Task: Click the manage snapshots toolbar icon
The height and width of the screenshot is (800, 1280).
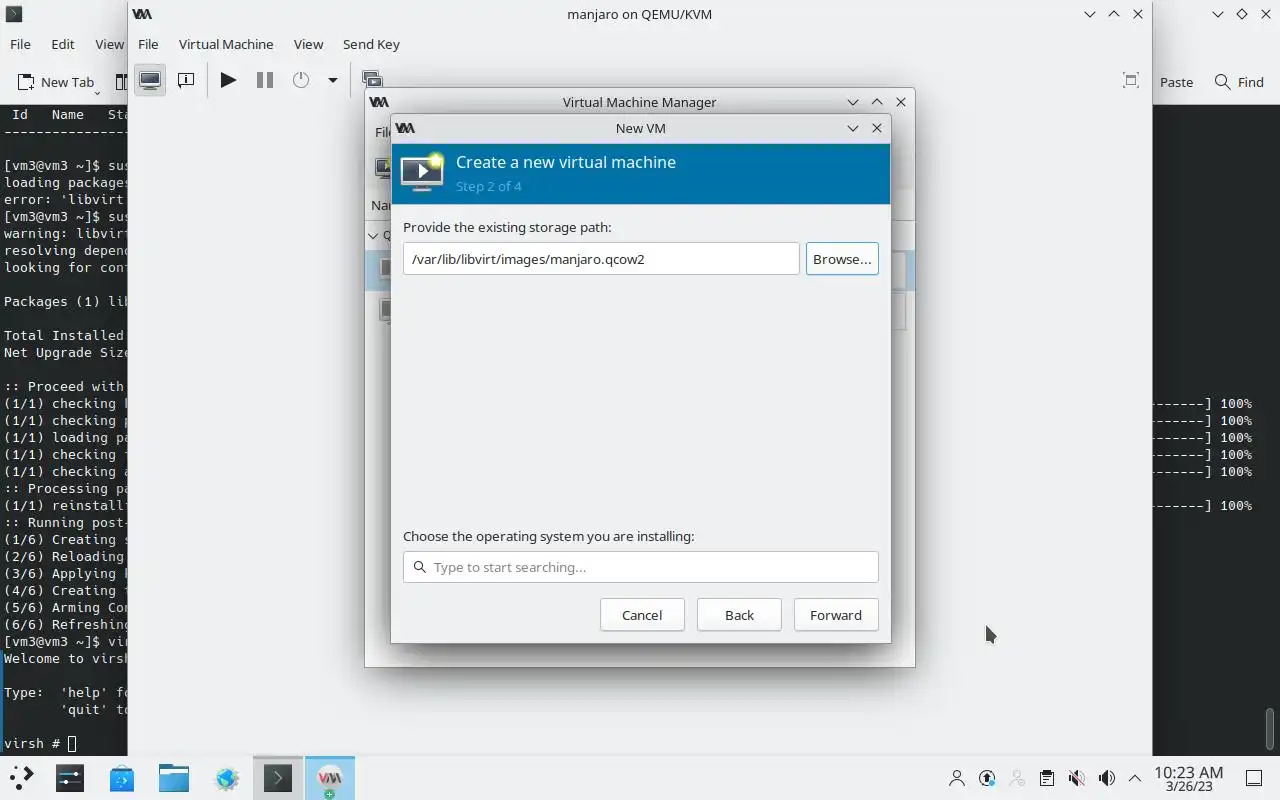Action: (372, 79)
